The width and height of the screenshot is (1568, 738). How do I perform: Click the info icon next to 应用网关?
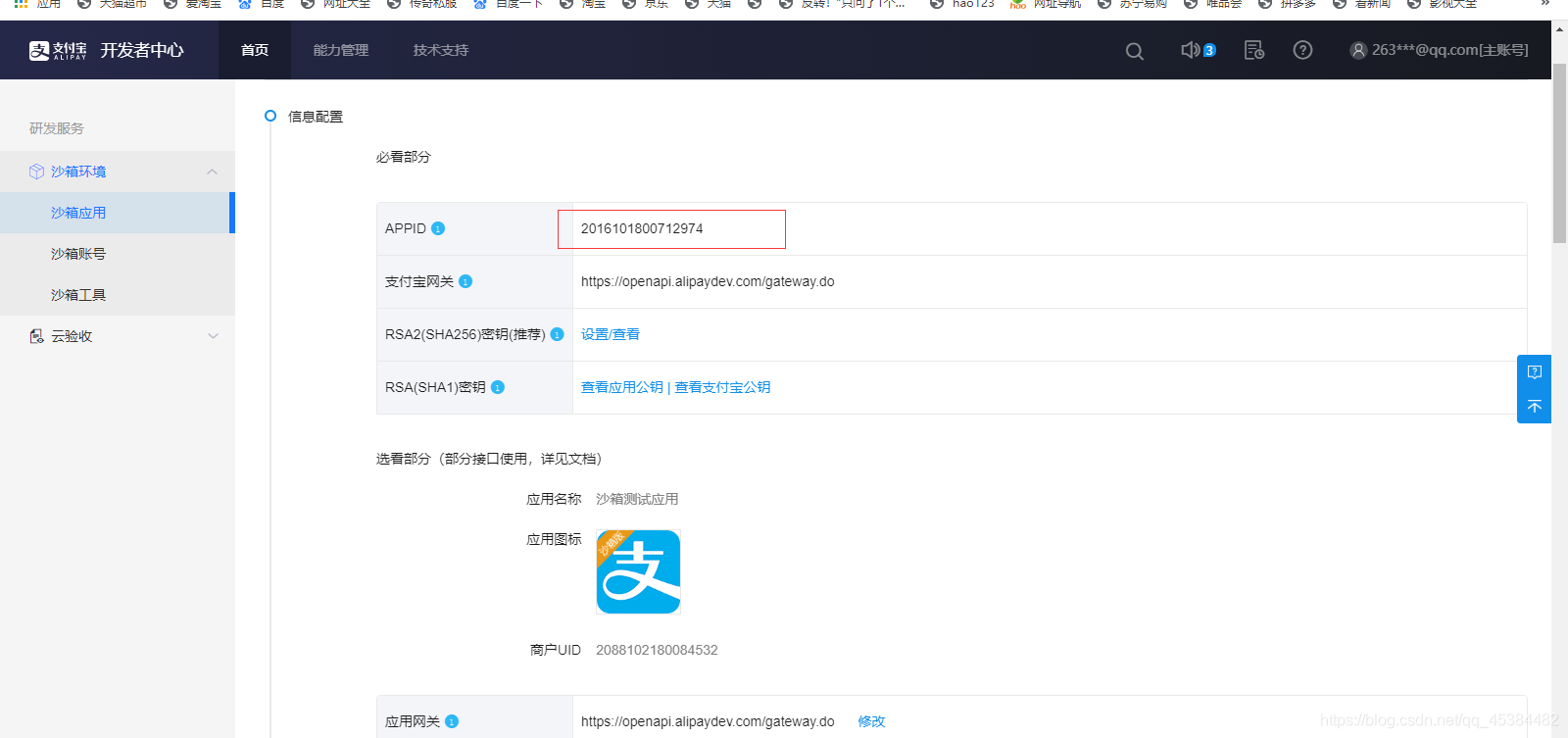click(x=452, y=721)
